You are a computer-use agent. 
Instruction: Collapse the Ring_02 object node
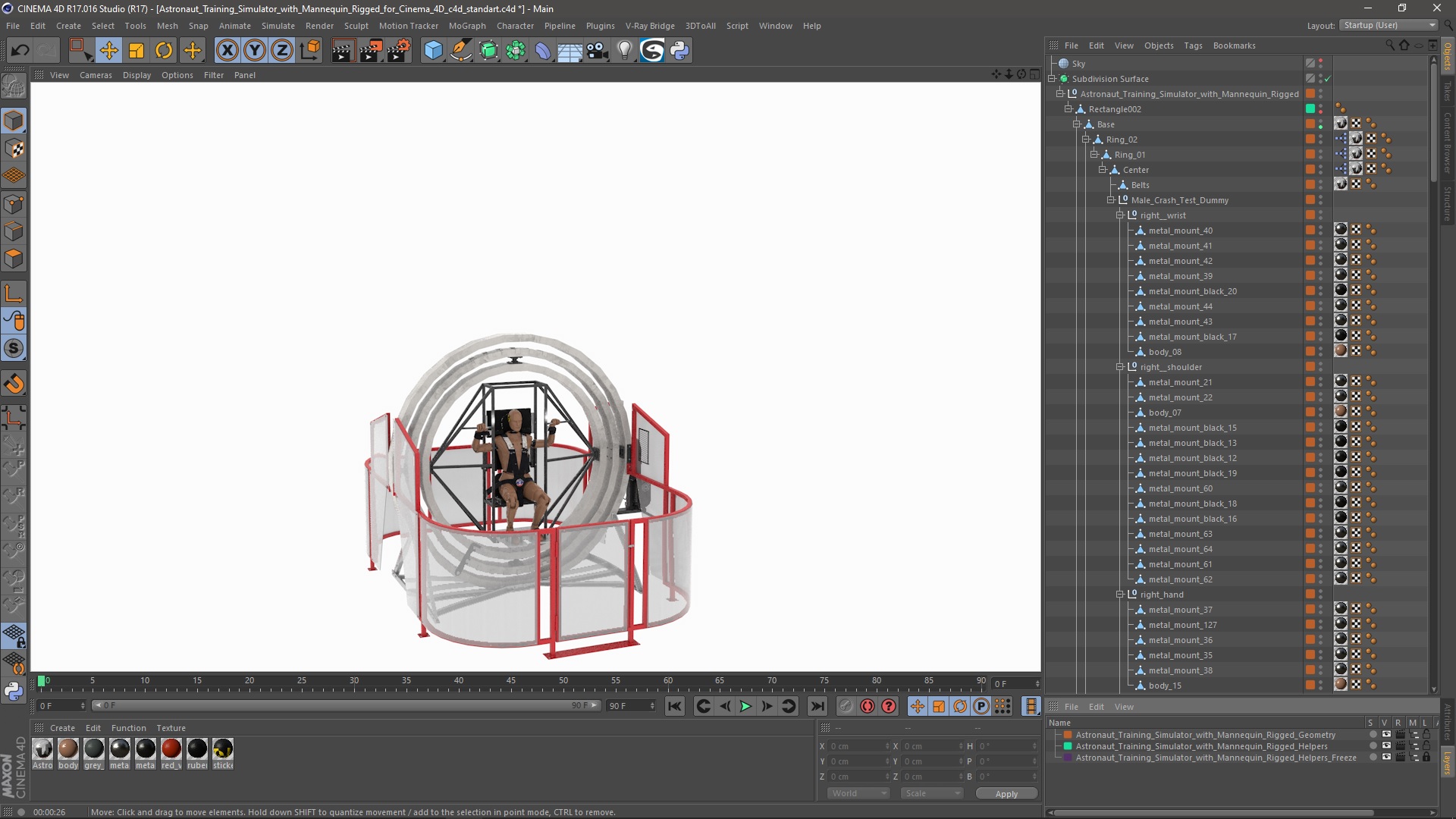click(x=1086, y=140)
